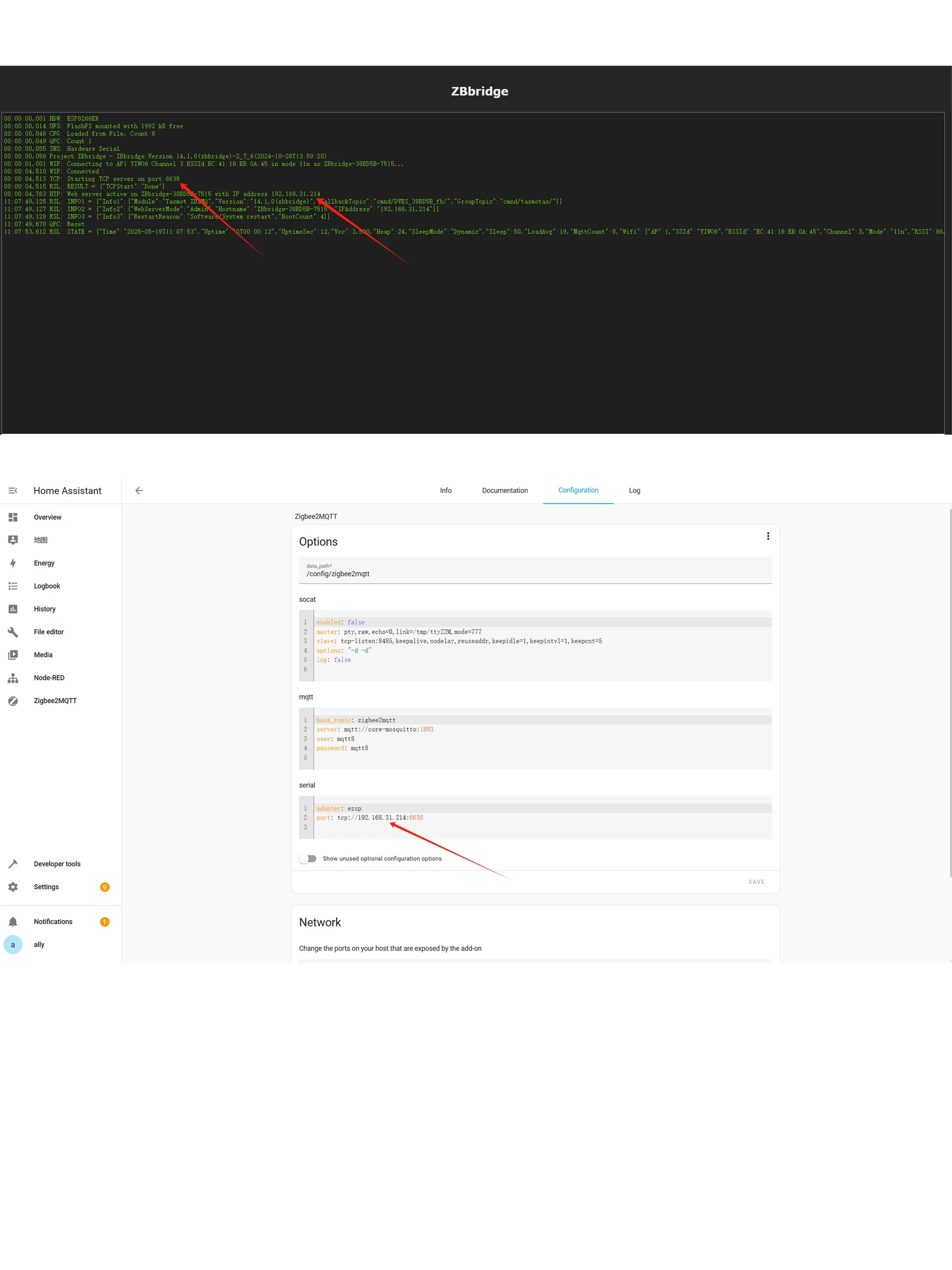952x1270 pixels.
Task: Open the Energy lightning icon
Action: coord(13,563)
